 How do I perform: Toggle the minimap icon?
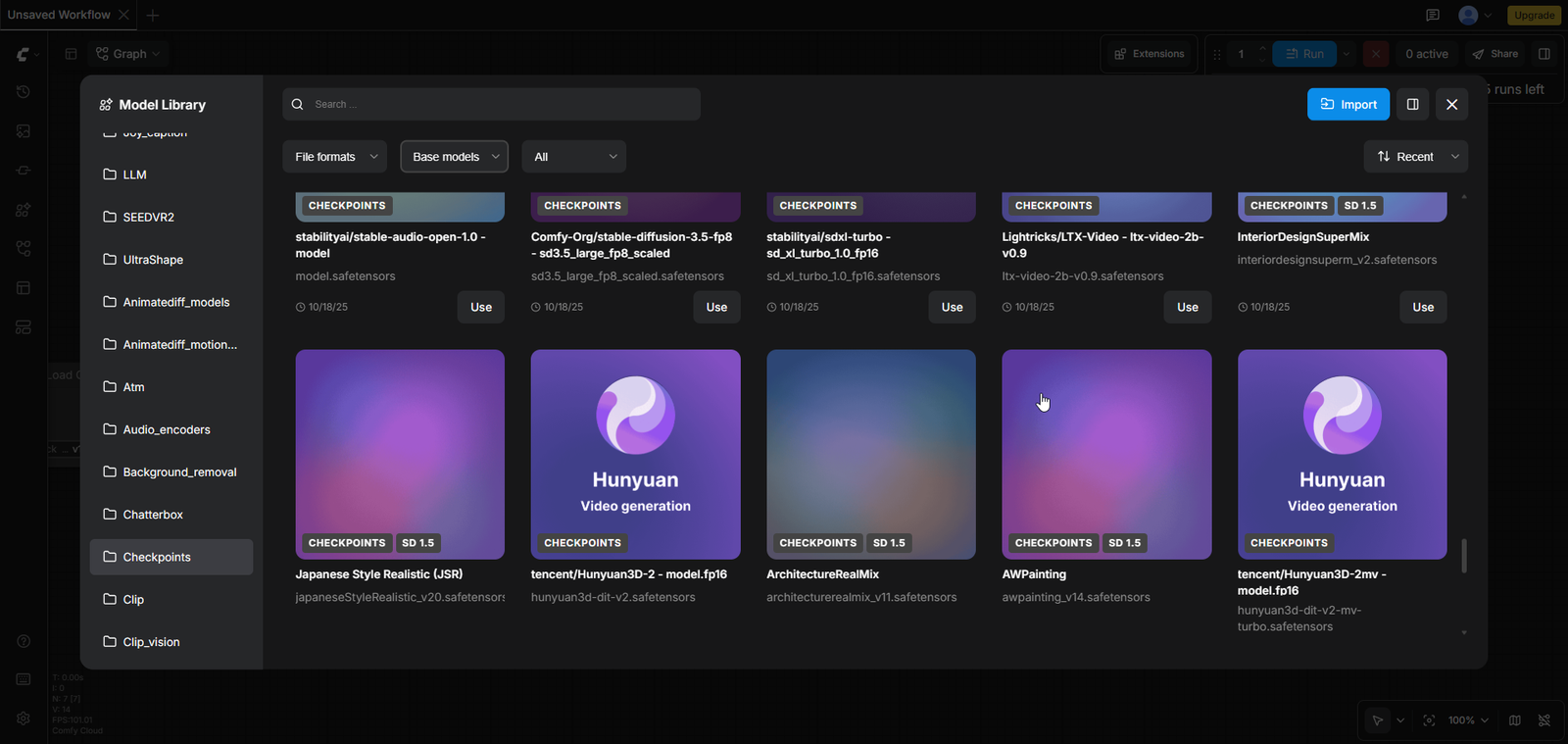tap(1515, 720)
